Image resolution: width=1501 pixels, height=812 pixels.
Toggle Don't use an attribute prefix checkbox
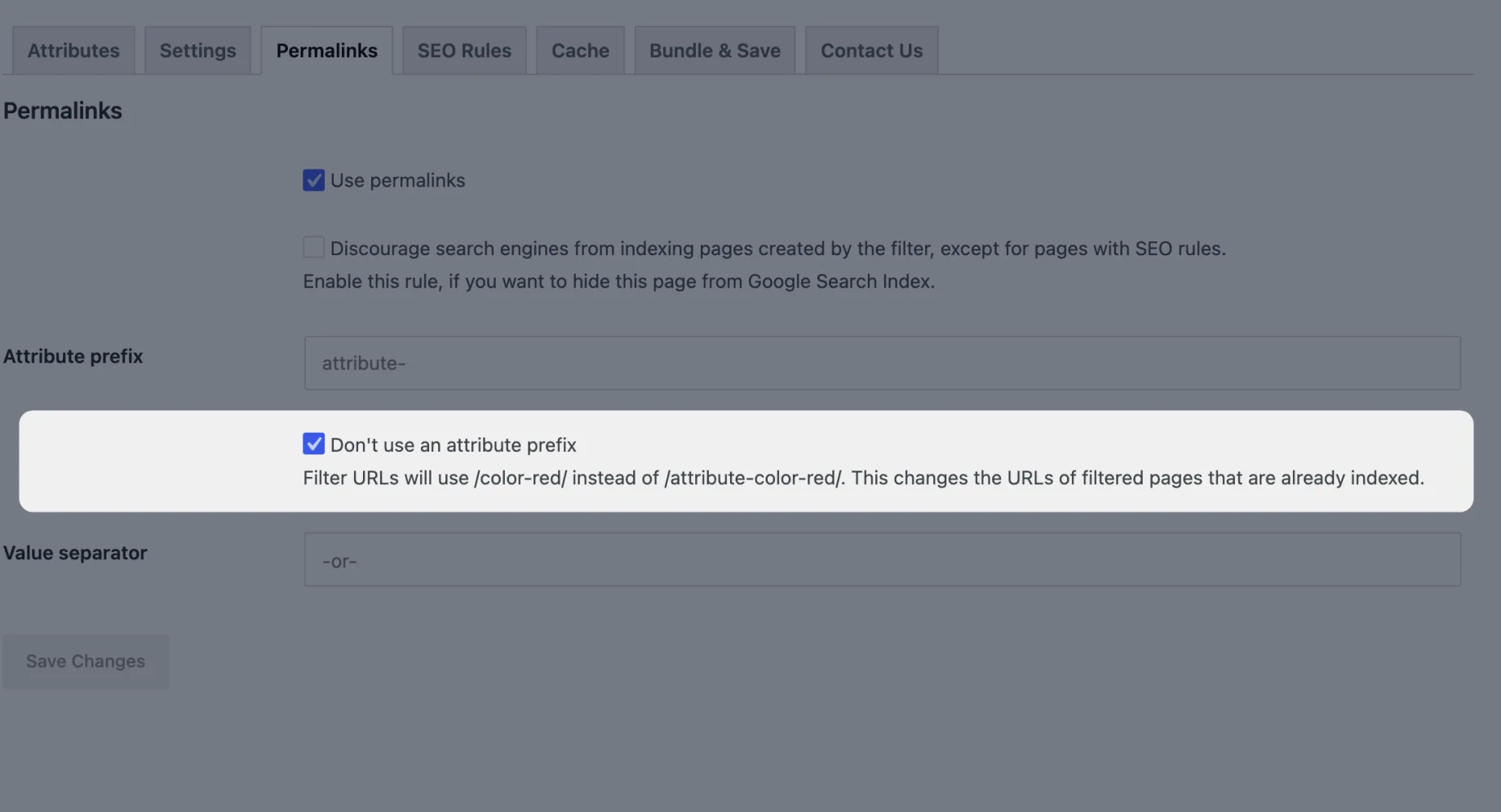(x=313, y=444)
